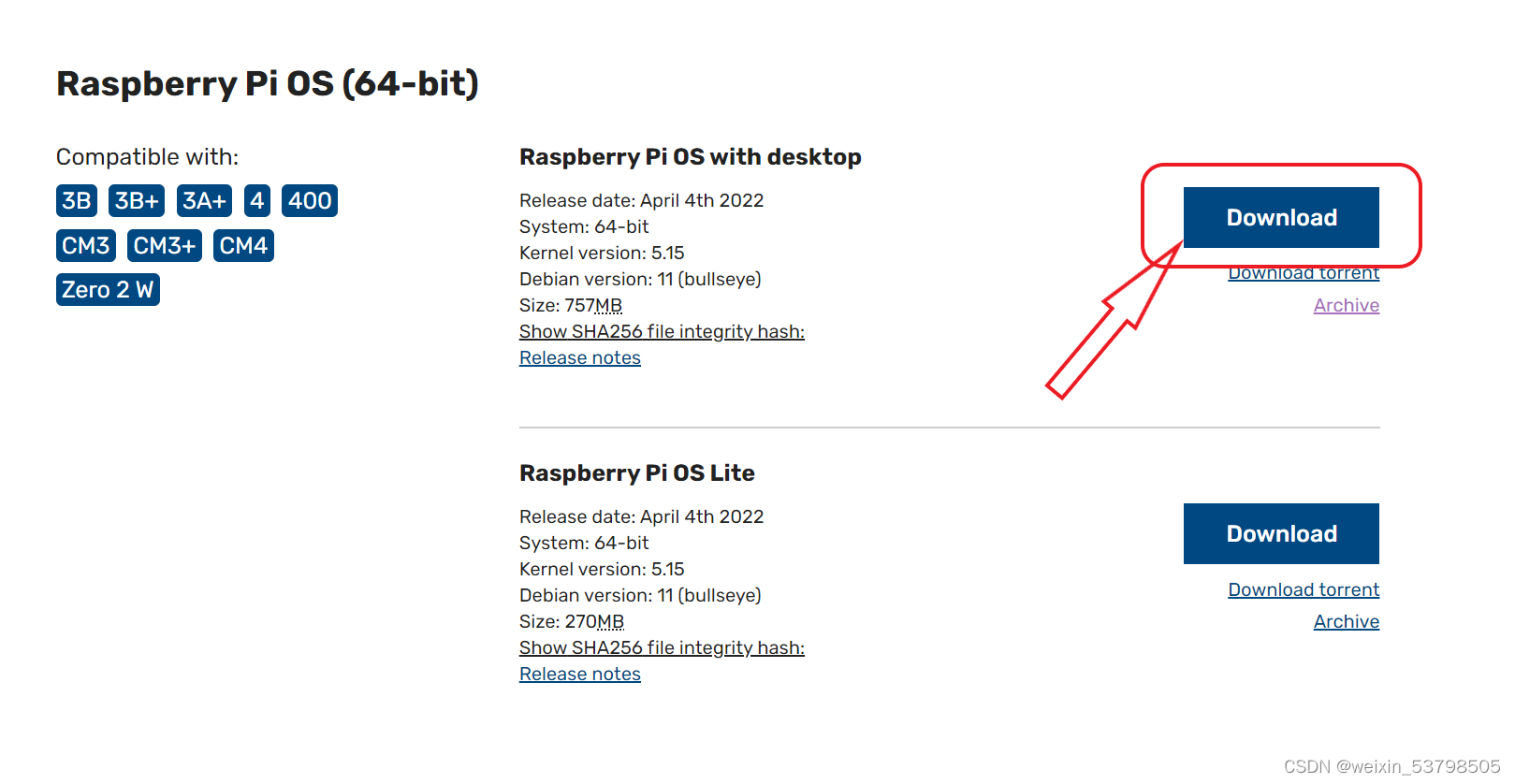Click the 400 compatibility badge
Image resolution: width=1515 pixels, height=784 pixels.
point(310,201)
